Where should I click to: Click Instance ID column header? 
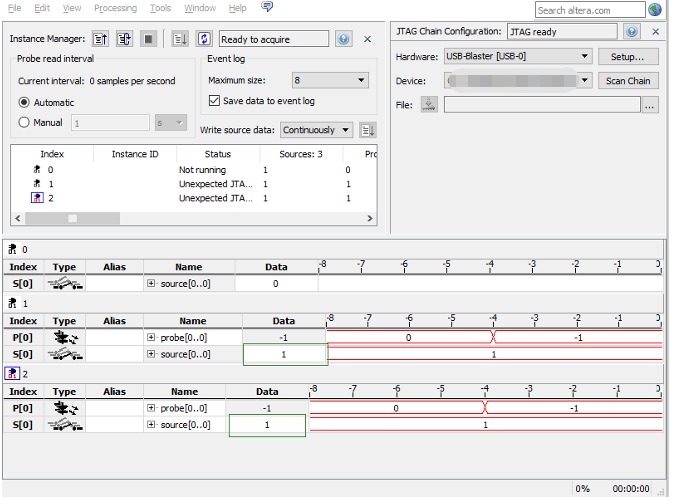[135, 154]
